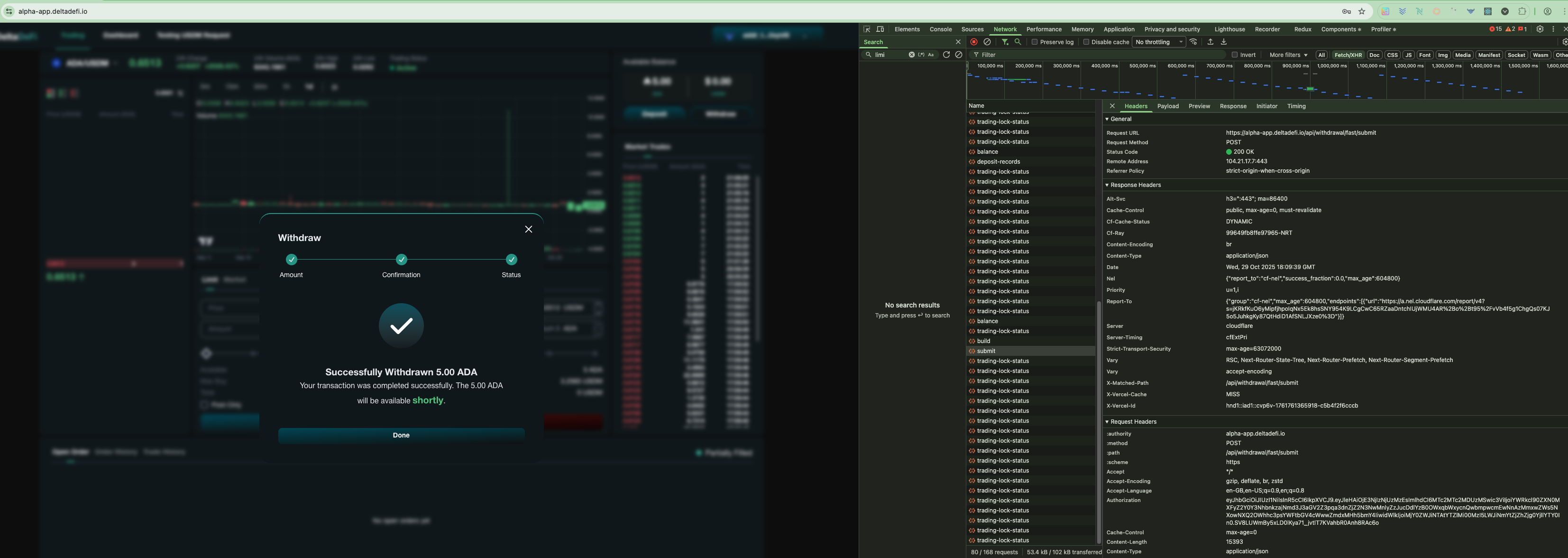Image resolution: width=1568 pixels, height=558 pixels.
Task: Select the Fetch/XHR filter chip
Action: 1348,55
